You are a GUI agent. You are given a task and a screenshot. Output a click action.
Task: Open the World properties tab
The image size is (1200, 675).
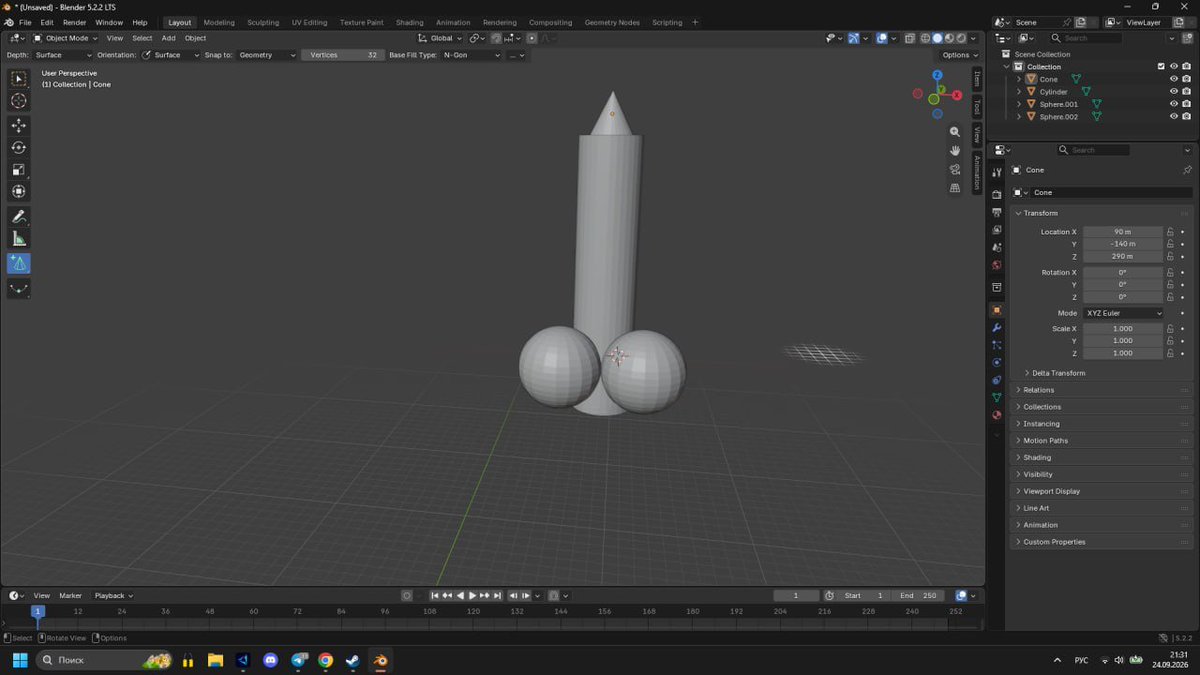point(996,265)
